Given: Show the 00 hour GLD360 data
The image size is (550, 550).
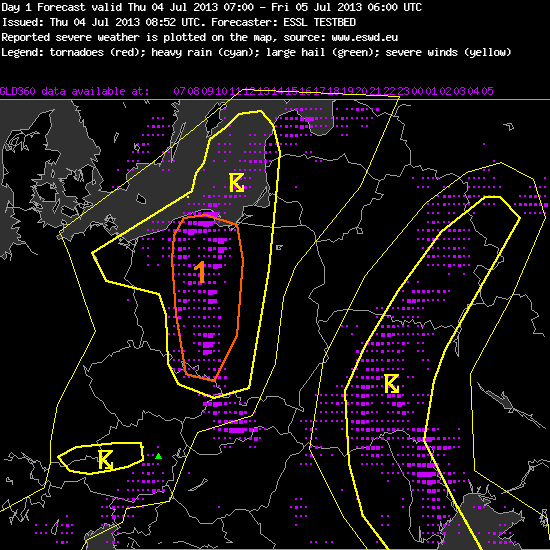Looking at the screenshot, I should (x=417, y=91).
